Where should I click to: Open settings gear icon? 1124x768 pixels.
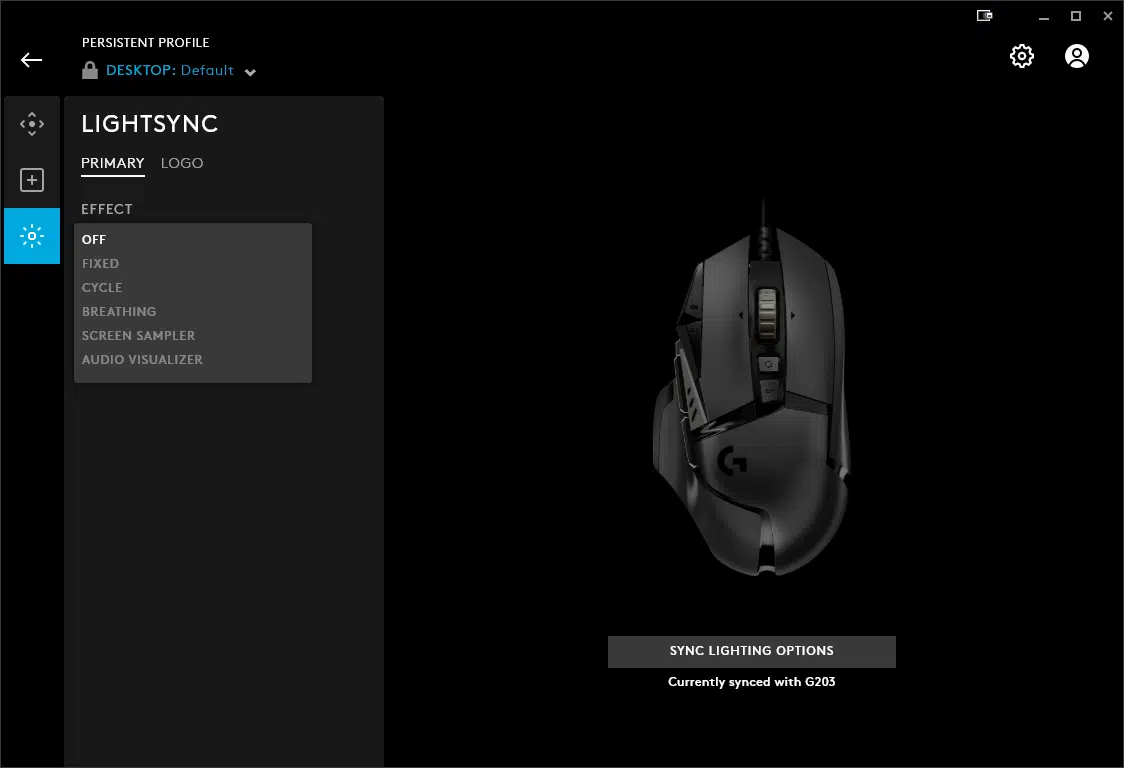point(1021,56)
